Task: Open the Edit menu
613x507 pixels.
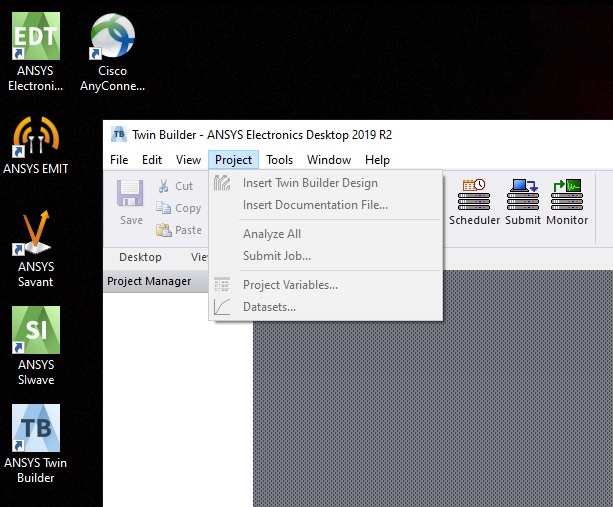Action: click(x=152, y=160)
